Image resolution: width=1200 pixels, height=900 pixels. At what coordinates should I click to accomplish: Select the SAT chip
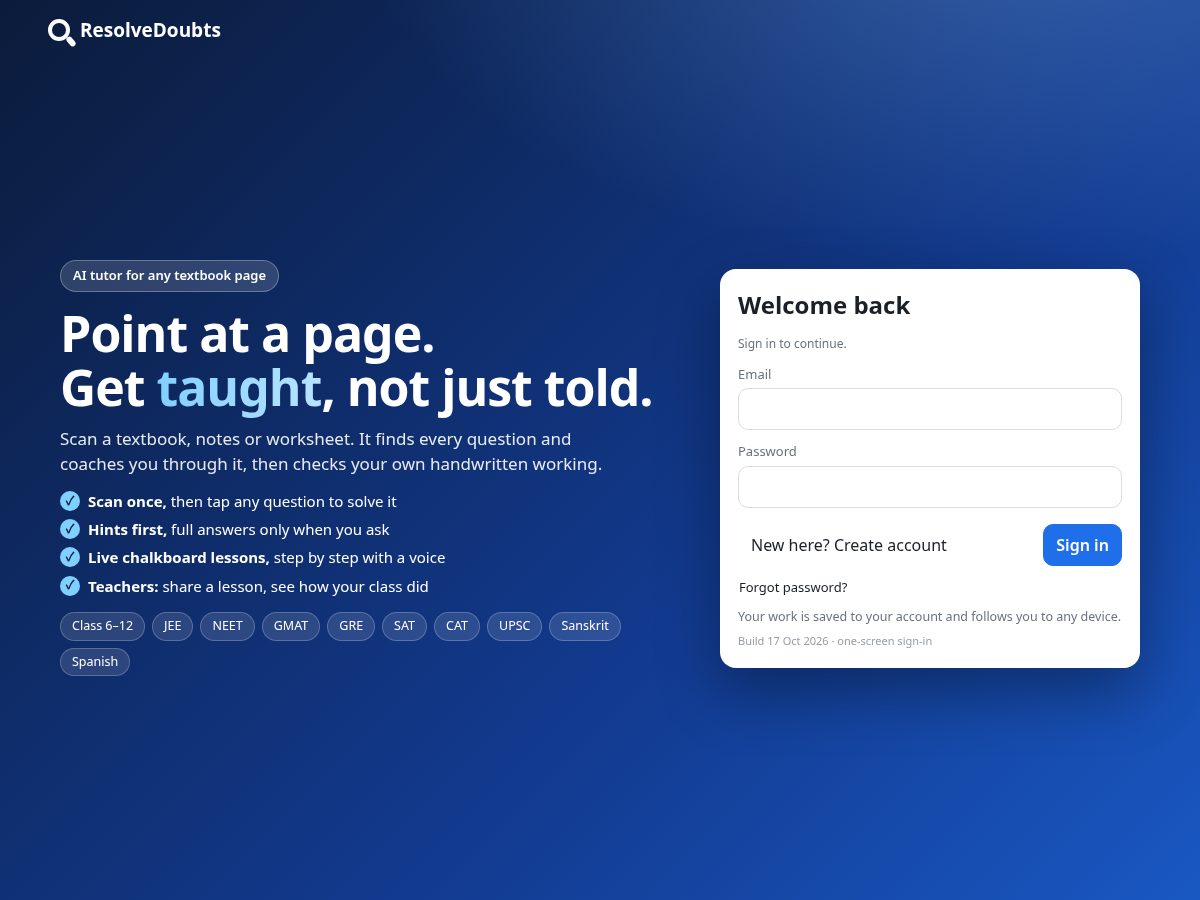pyautogui.click(x=404, y=626)
